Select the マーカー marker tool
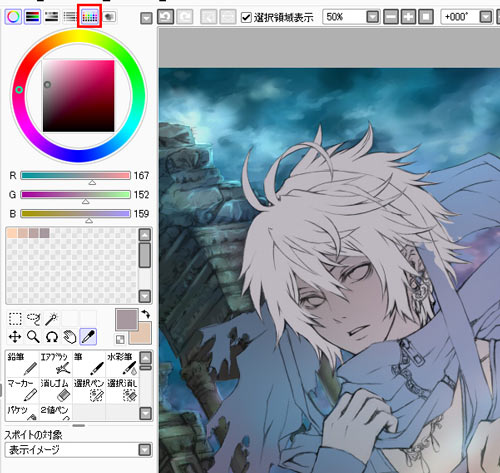This screenshot has height=473, width=500. [23, 390]
